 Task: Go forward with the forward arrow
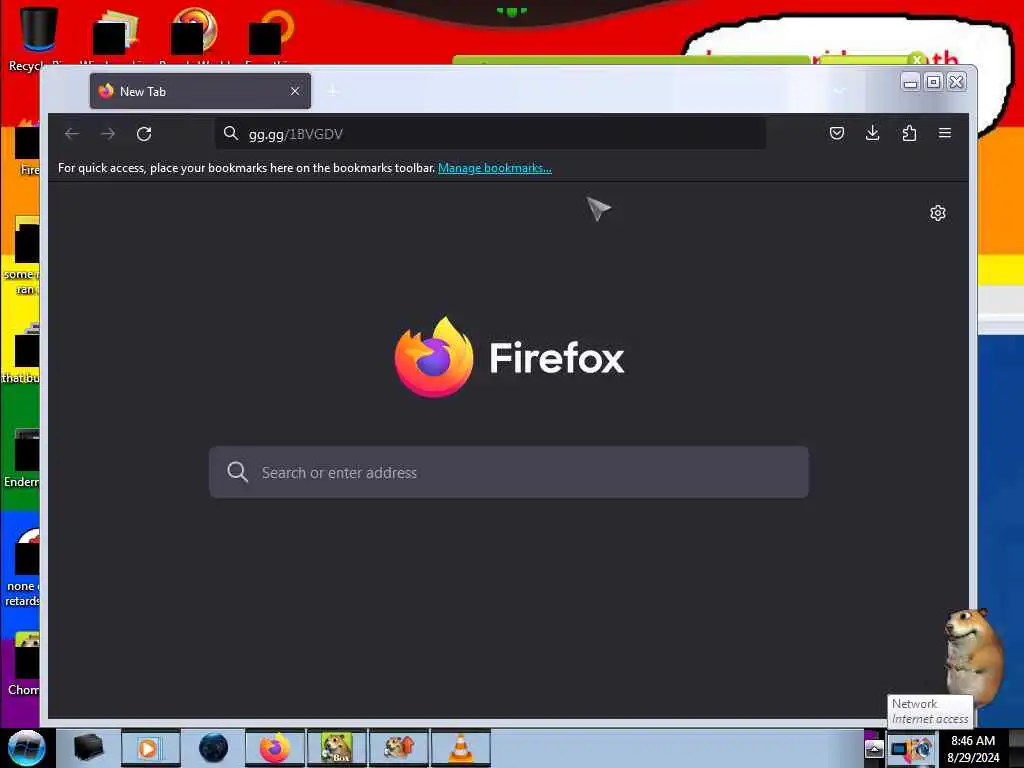click(x=108, y=134)
